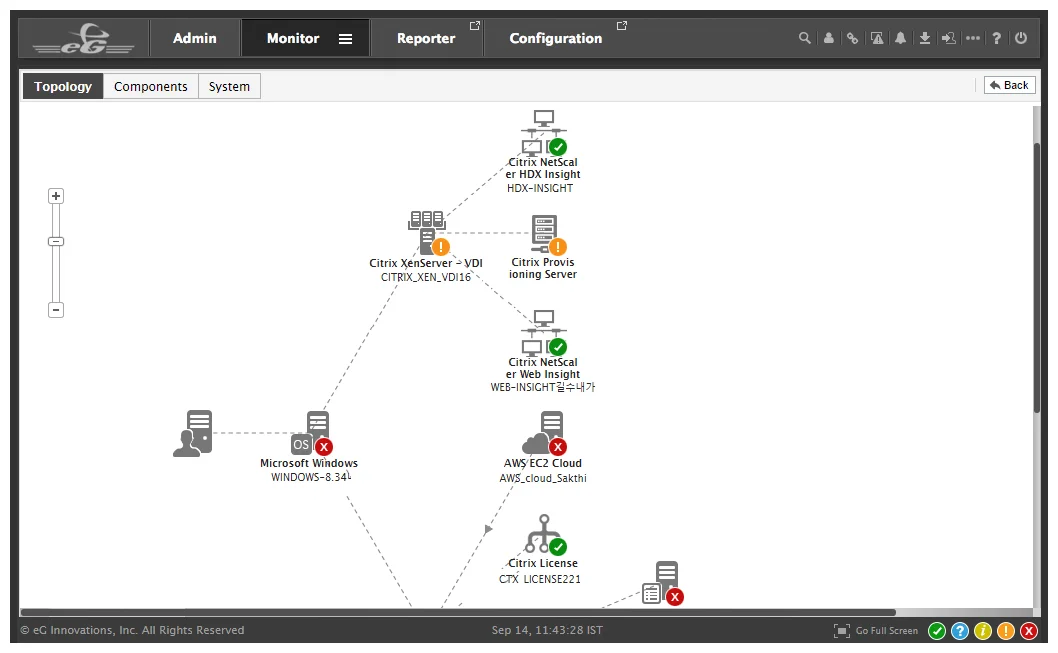1058x653 pixels.
Task: Click the AWS_cloud_Sakthi label
Action: 543,478
